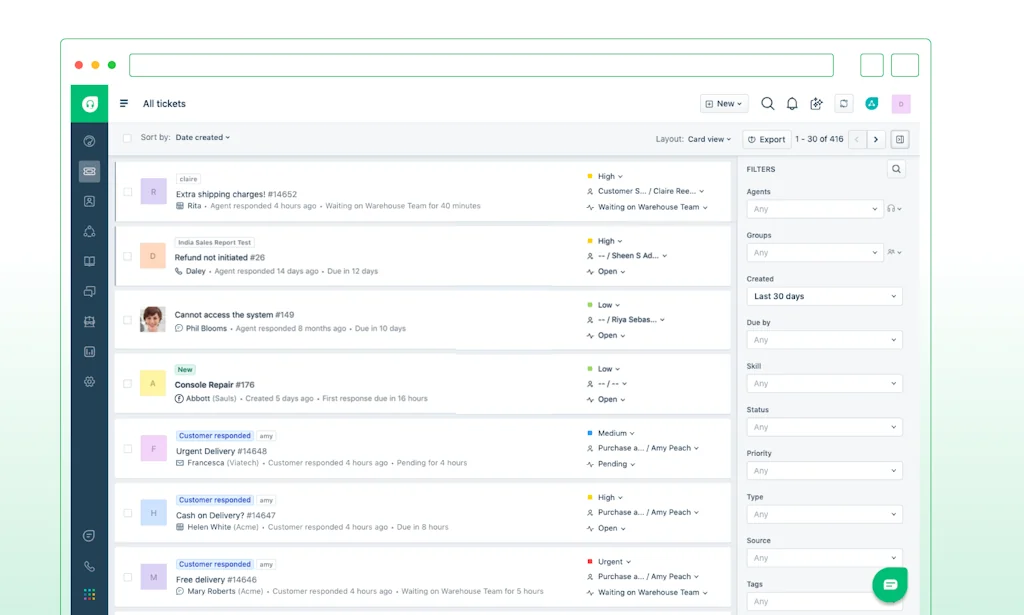The image size is (1024, 615).
Task: Select the checkbox on ticket Refund not initiated
Action: click(127, 255)
